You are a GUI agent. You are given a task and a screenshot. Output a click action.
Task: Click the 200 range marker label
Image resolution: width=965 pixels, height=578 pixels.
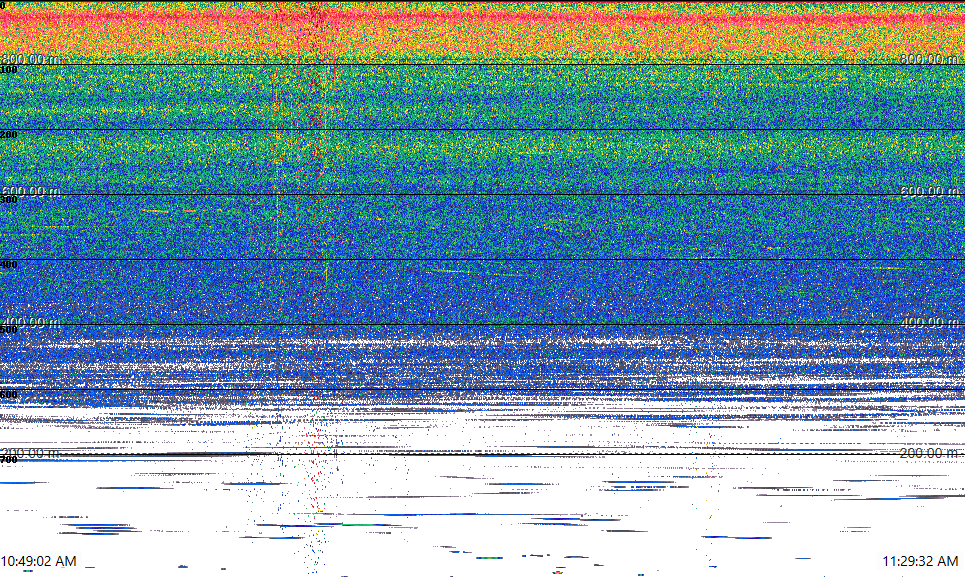9,135
